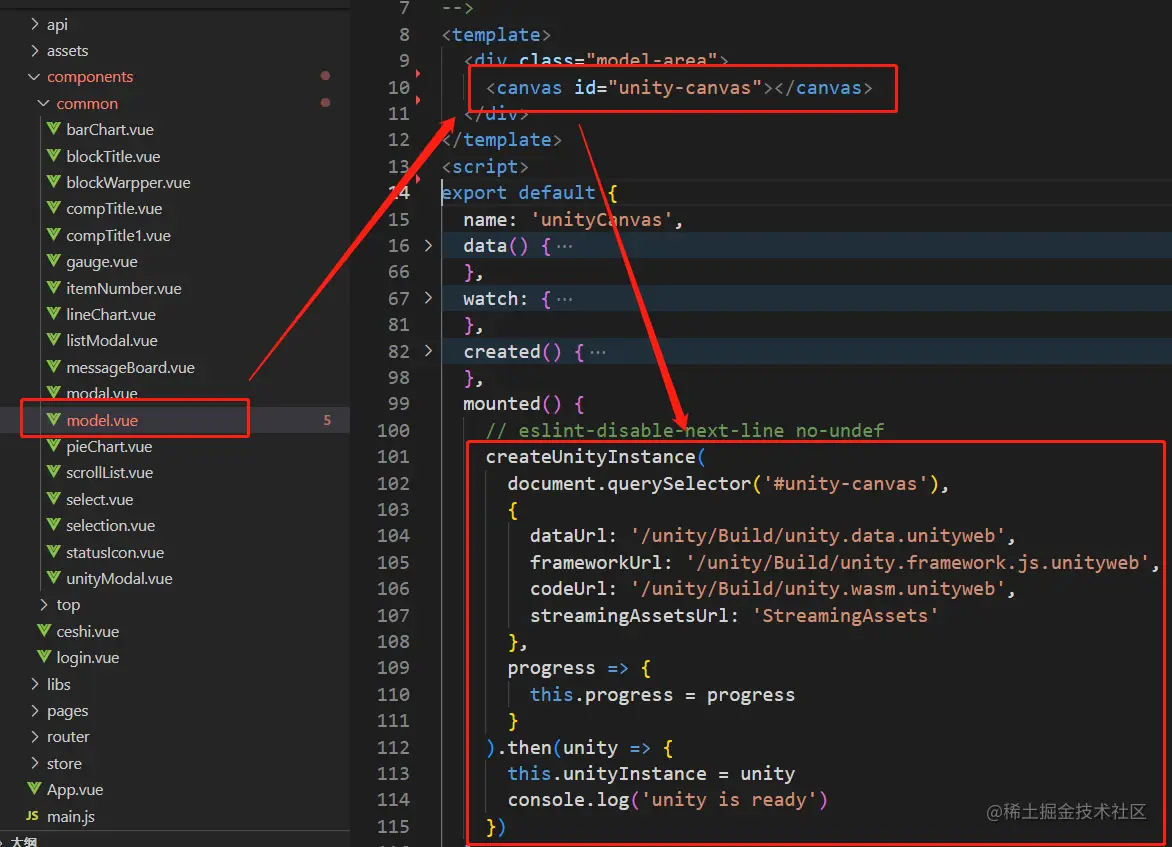Collapse the components folder chevron

pyautogui.click(x=34, y=76)
